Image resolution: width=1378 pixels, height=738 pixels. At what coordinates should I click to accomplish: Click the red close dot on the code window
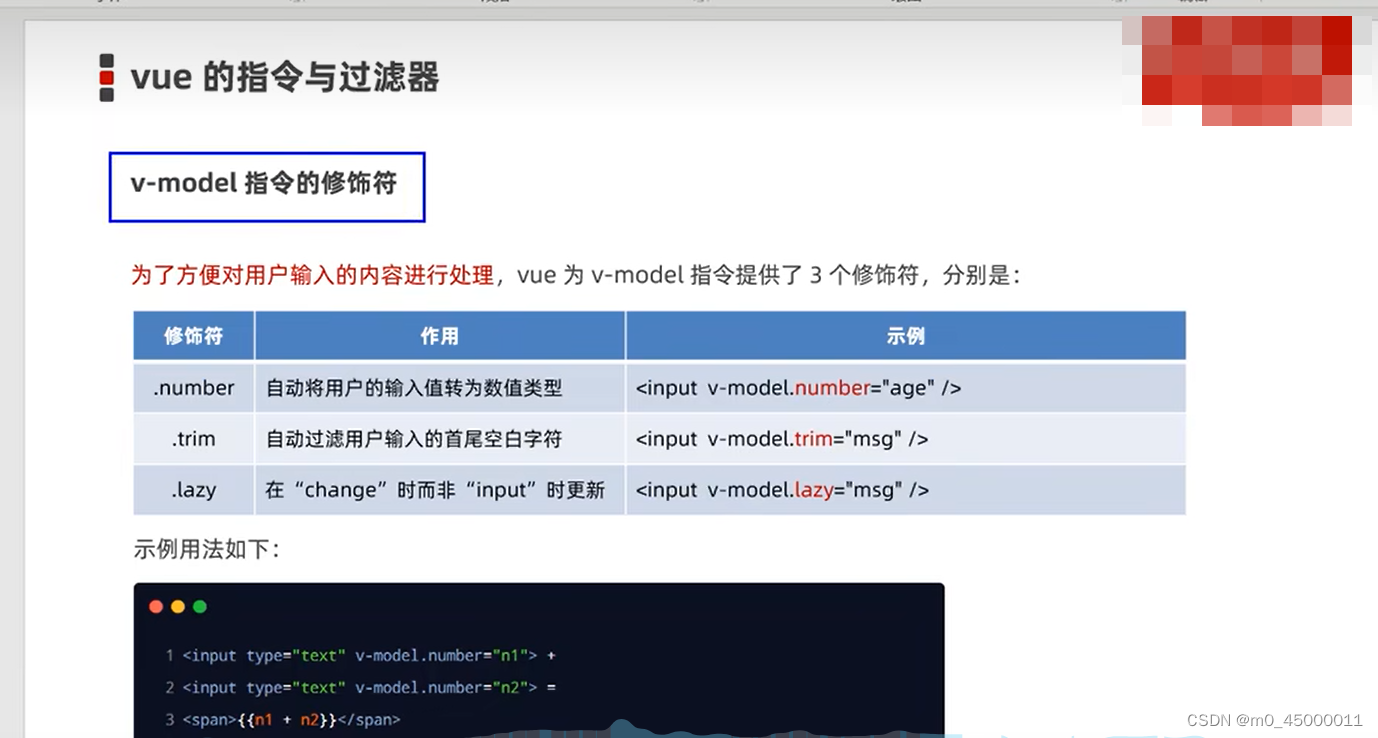tap(156, 606)
